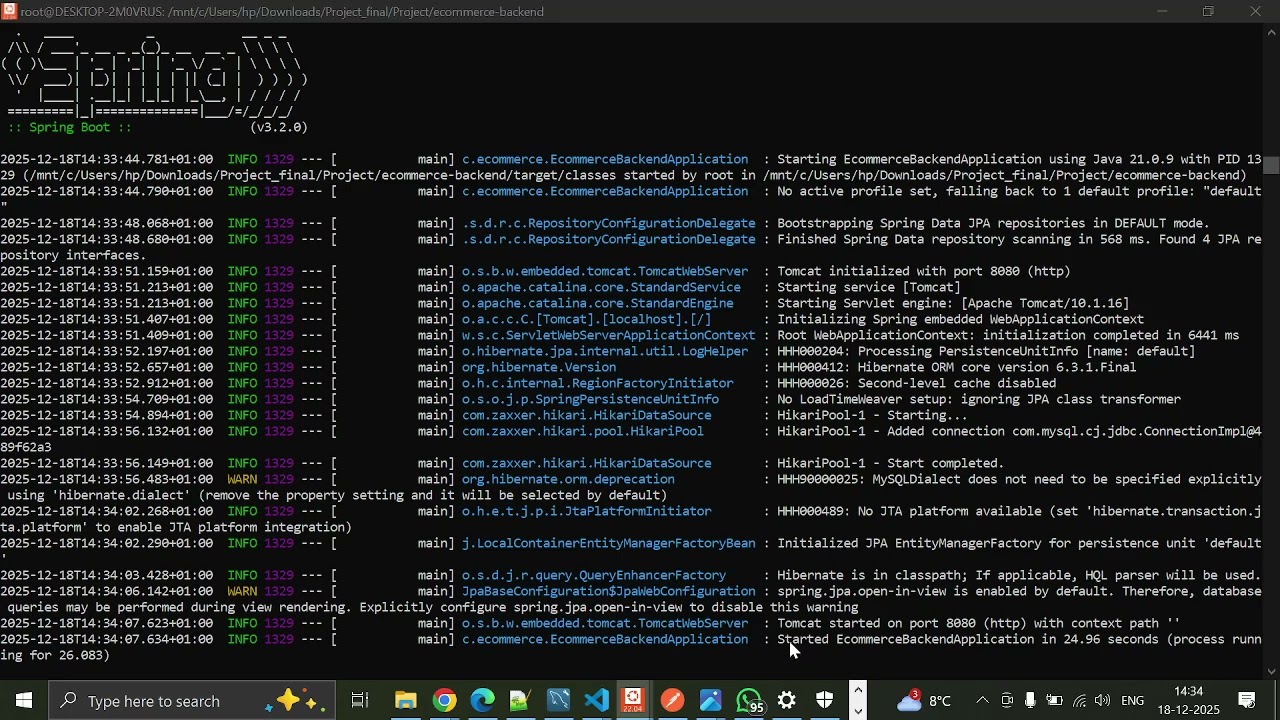The width and height of the screenshot is (1280, 720).
Task: Click 'HikariPool-1 - Starting...' message
Action: [872, 415]
